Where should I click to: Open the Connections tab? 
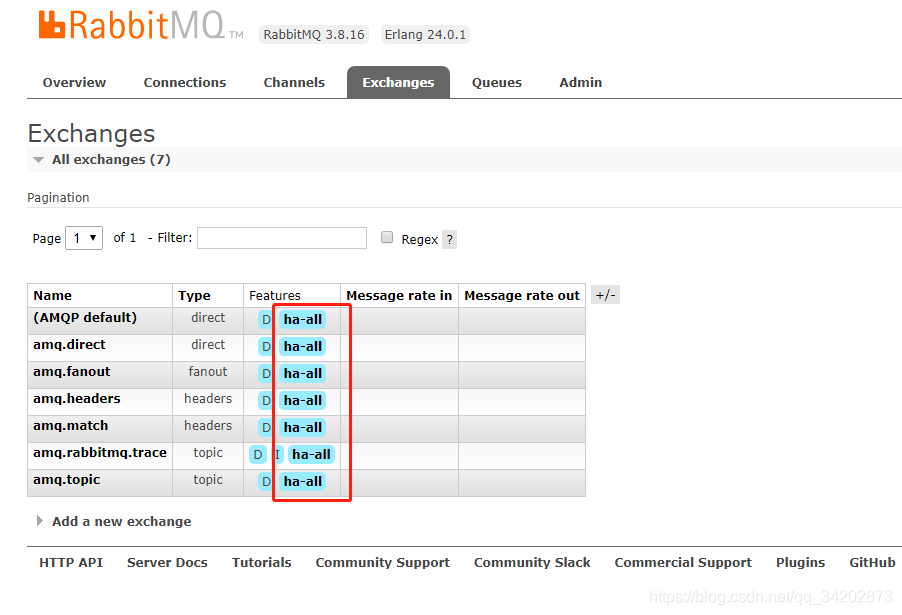185,82
